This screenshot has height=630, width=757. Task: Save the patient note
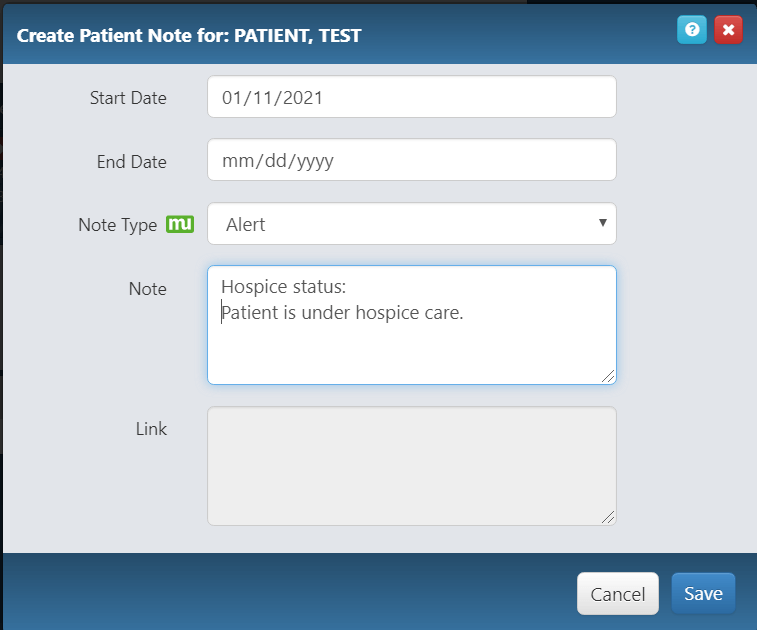click(703, 593)
